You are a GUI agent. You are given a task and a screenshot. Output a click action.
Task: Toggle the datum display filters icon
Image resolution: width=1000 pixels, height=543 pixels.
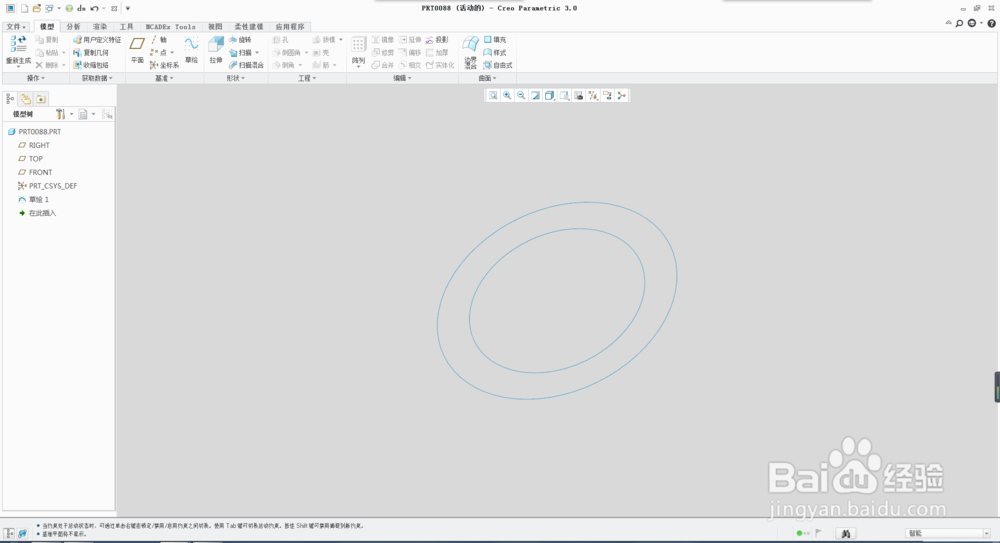(593, 96)
